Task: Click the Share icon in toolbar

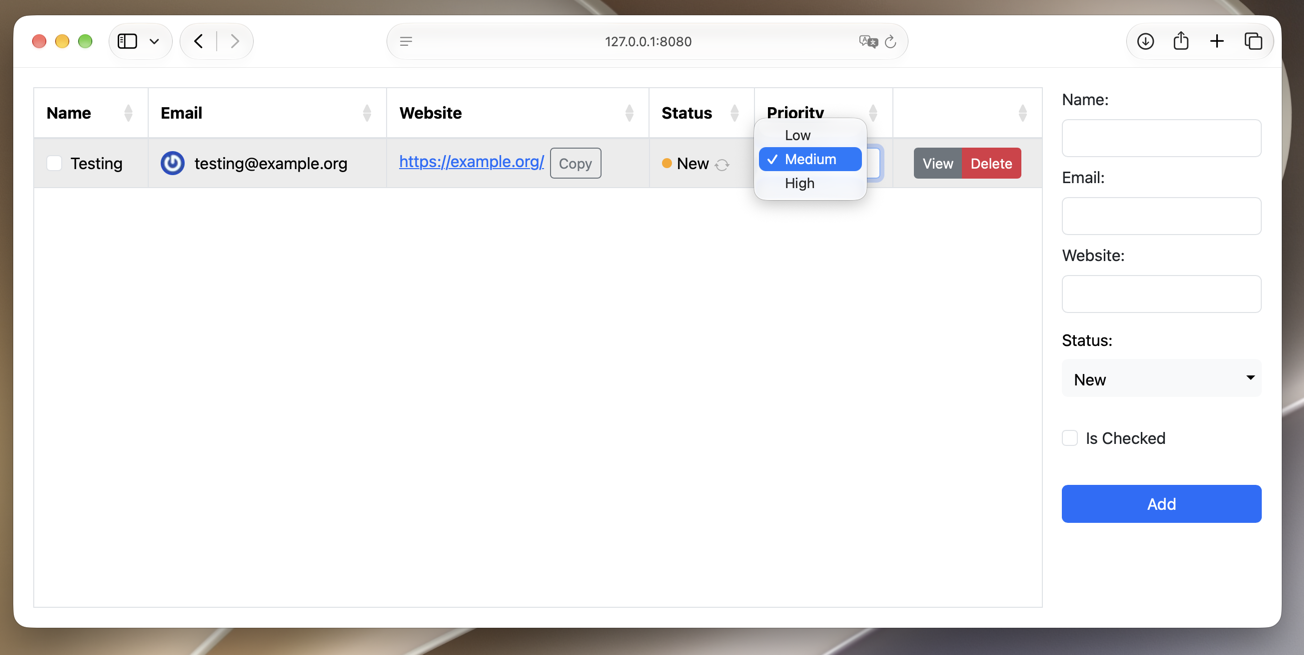Action: (x=1181, y=41)
